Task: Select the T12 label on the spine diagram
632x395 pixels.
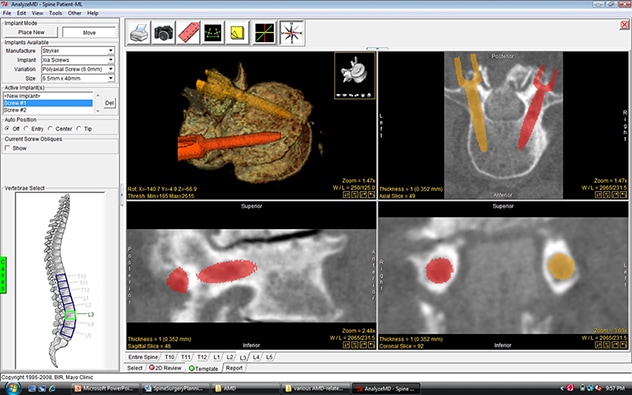Action: pyautogui.click(x=85, y=290)
